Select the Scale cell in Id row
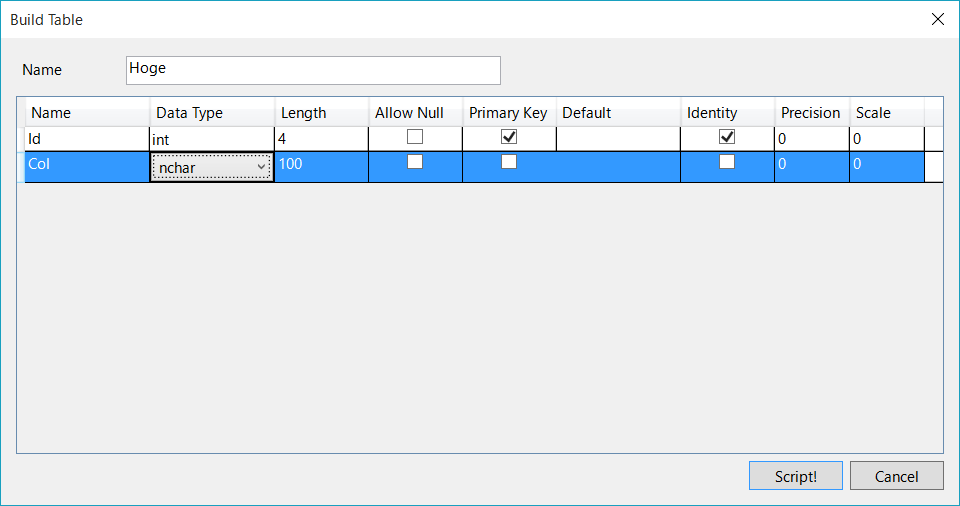This screenshot has height=506, width=960. (x=887, y=139)
